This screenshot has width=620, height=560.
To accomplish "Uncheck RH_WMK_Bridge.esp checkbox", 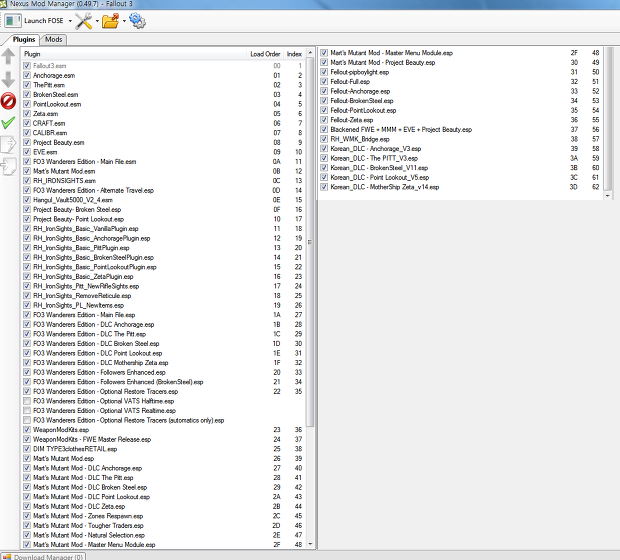I will (324, 139).
